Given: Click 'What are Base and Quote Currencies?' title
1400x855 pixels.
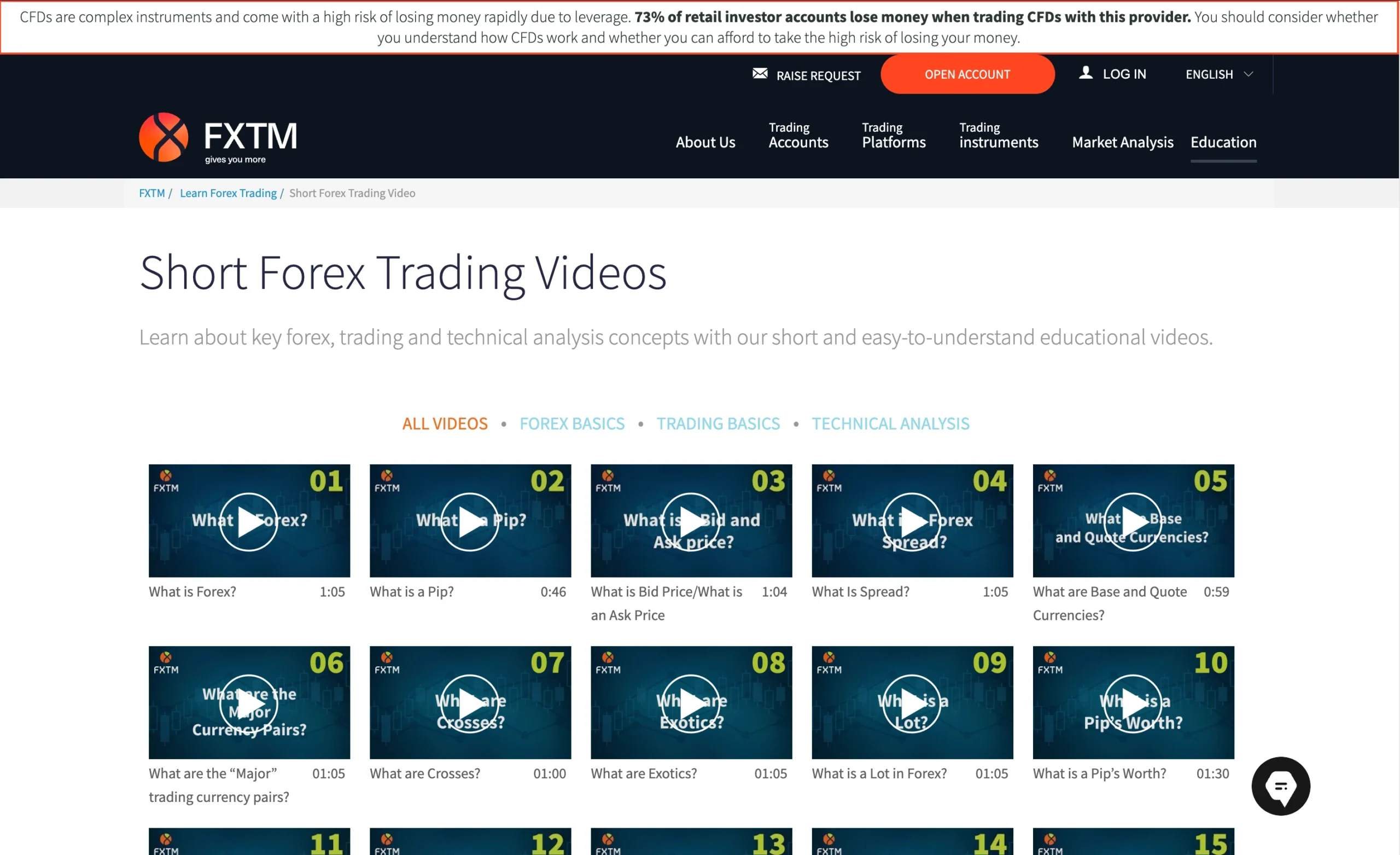Looking at the screenshot, I should pyautogui.click(x=1110, y=603).
